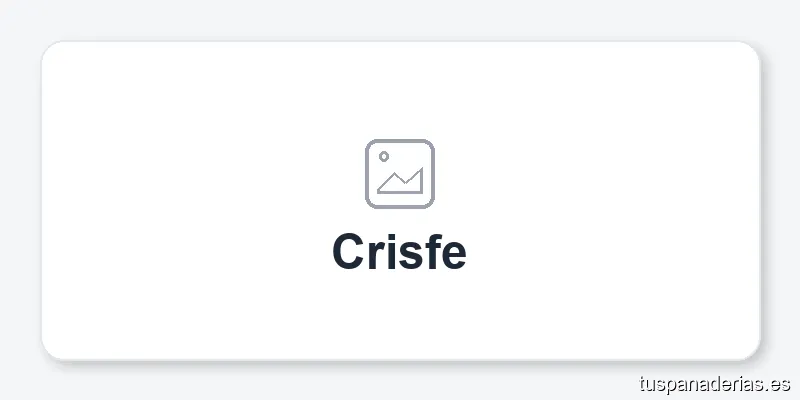Click the word "tuspanaderias" in the watermark
Image resolution: width=800 pixels, height=400 pixels.
698,383
